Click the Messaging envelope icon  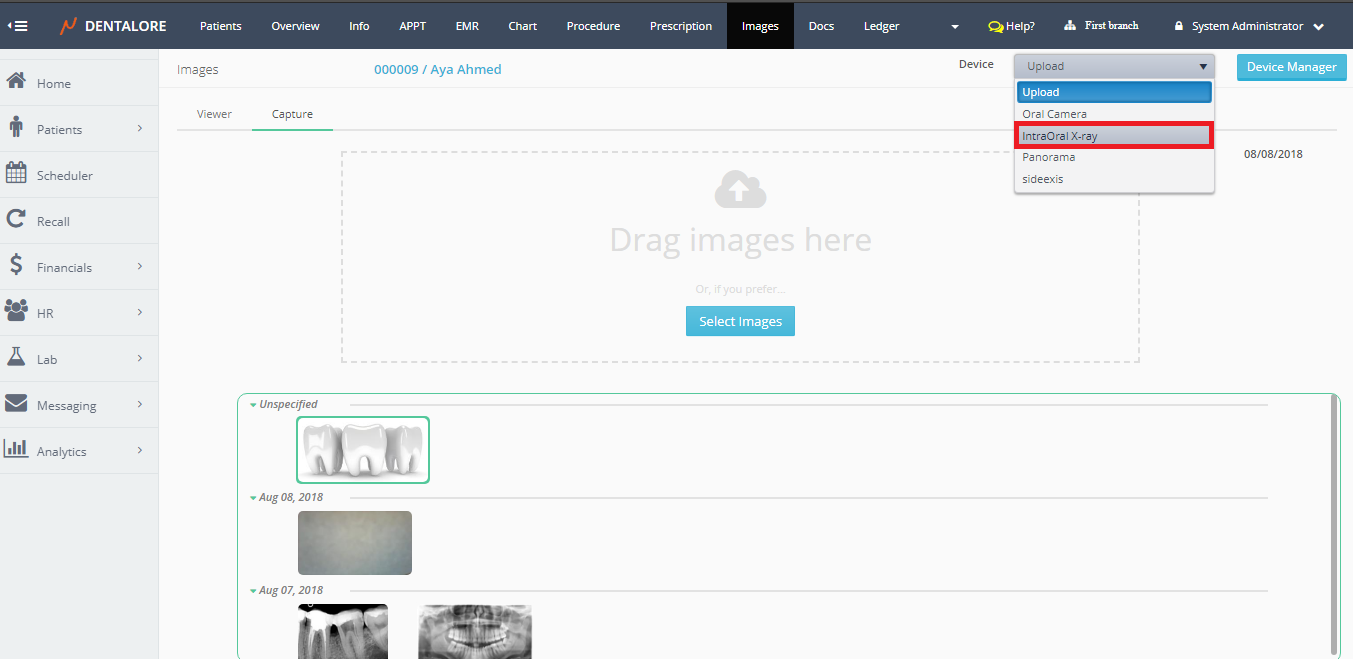[16, 403]
